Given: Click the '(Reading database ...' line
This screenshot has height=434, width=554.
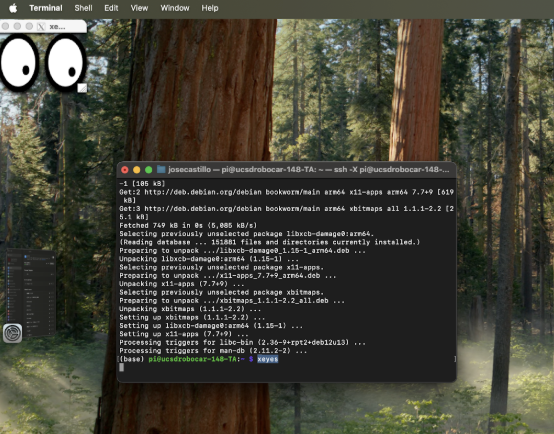Looking at the screenshot, I should (270, 242).
